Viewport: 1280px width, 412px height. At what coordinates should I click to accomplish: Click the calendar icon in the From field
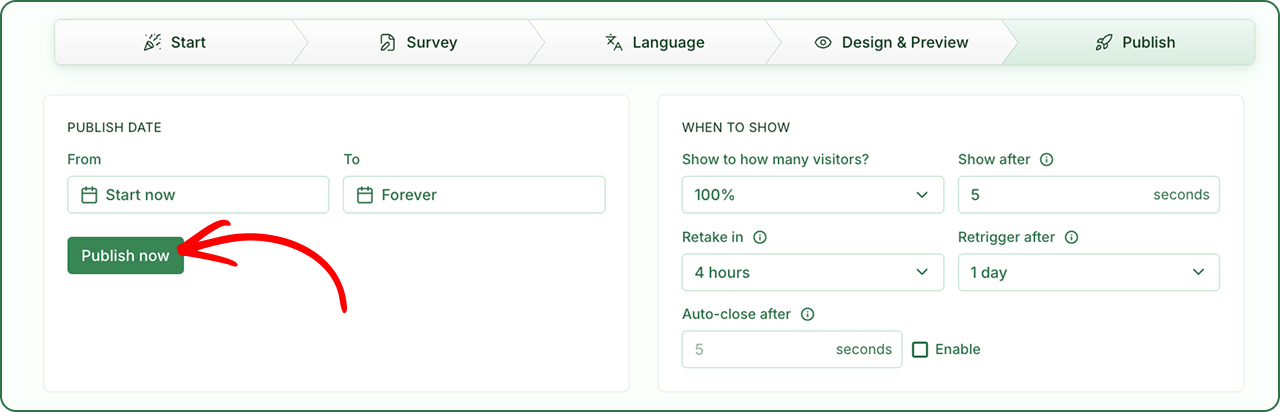[89, 195]
